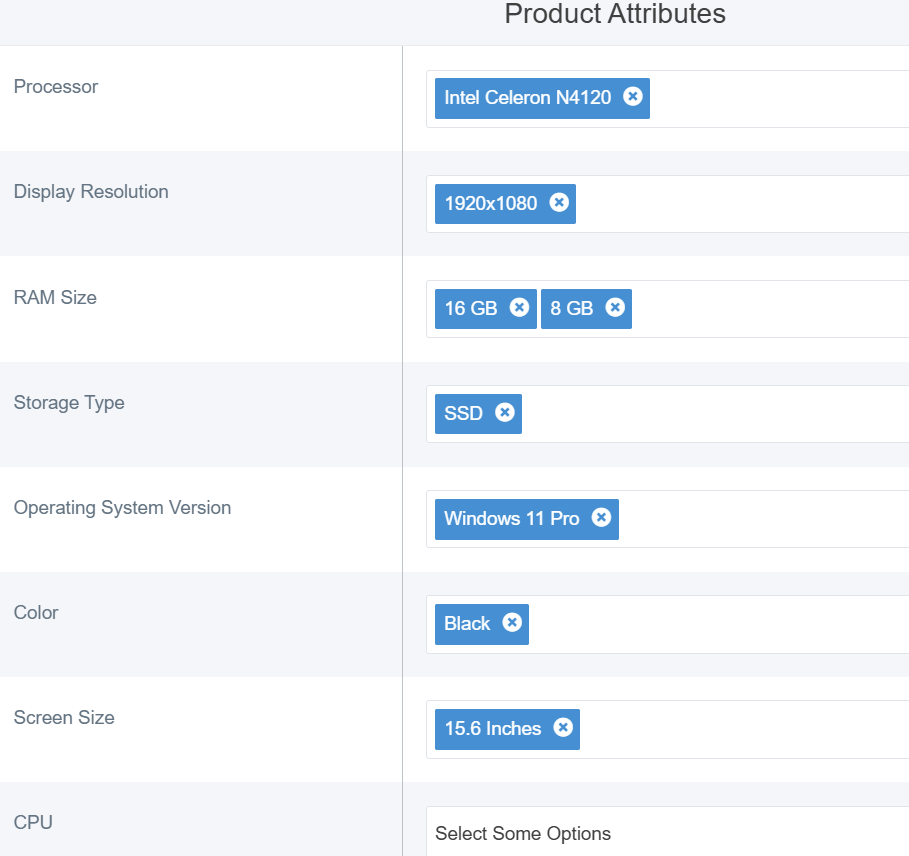Click the Product Attributes heading
909x856 pixels.
[x=615, y=14]
